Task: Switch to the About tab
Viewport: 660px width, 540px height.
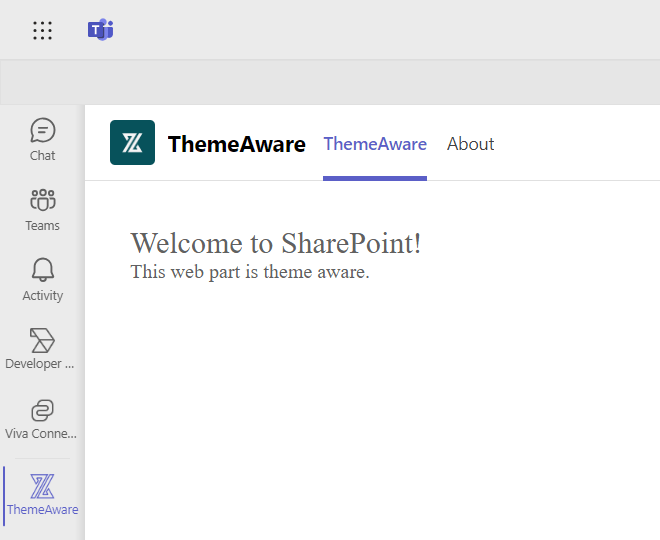Action: 470,144
